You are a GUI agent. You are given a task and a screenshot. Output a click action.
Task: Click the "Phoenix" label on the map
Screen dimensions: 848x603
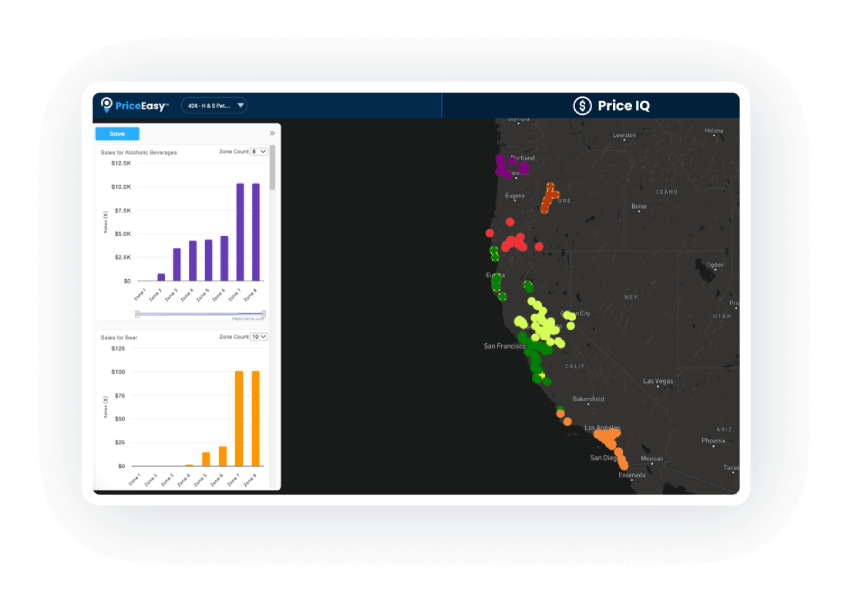pos(713,441)
